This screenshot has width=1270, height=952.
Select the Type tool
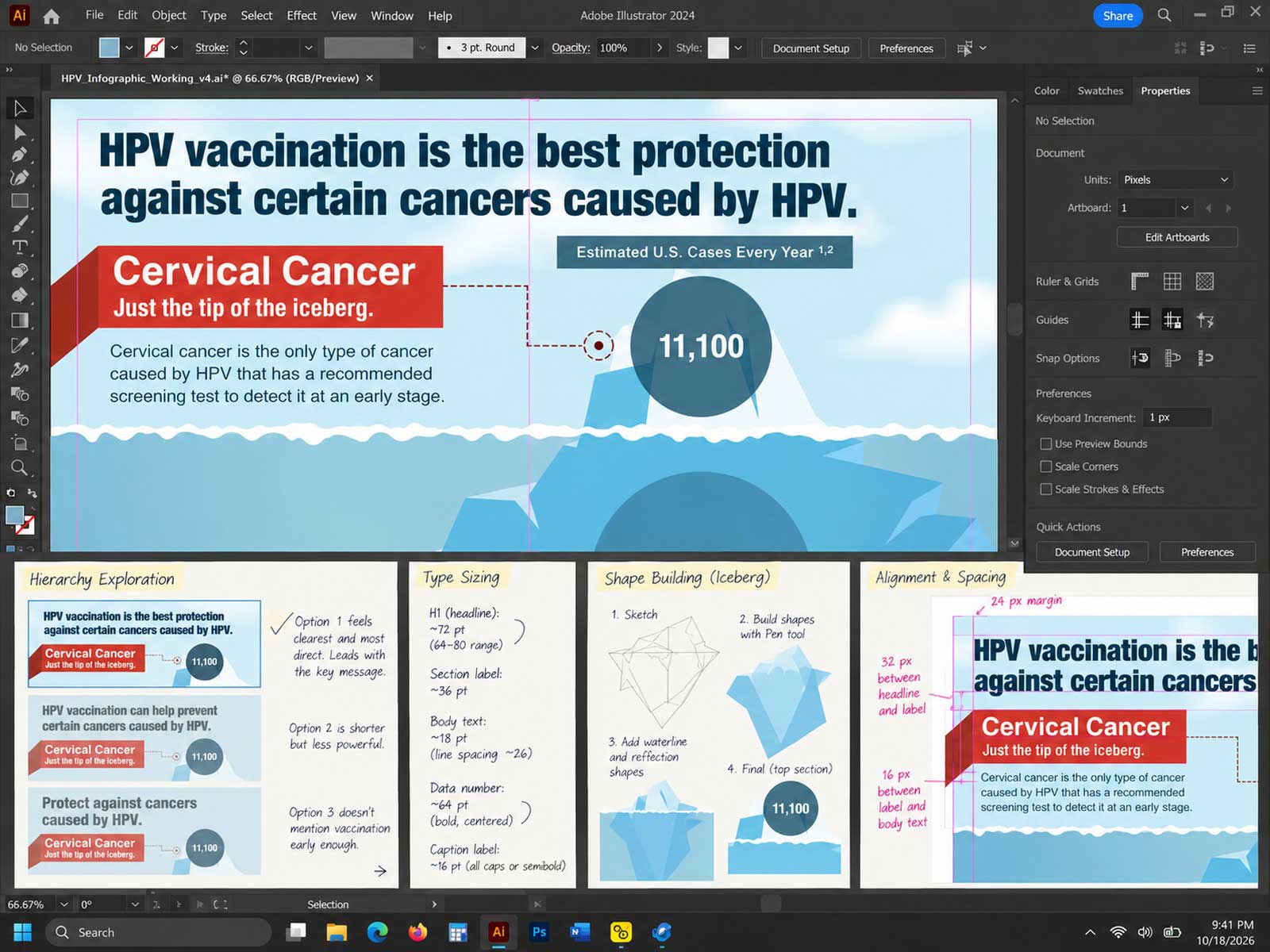[x=20, y=247]
